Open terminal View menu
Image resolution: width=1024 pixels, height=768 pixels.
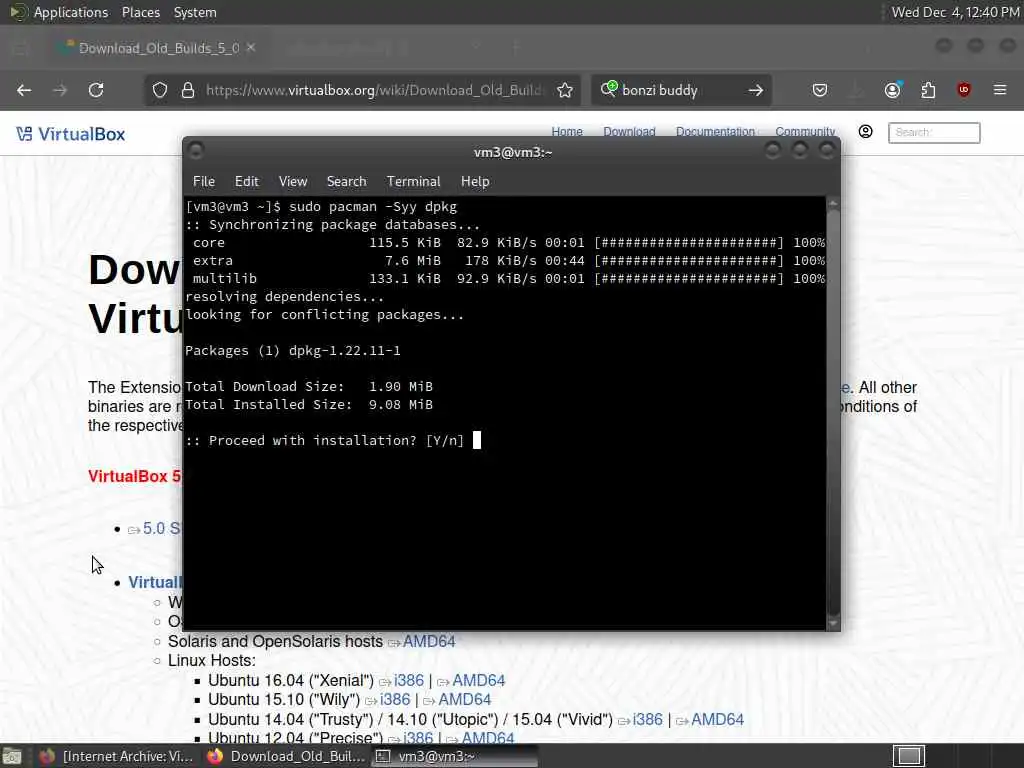(x=293, y=182)
